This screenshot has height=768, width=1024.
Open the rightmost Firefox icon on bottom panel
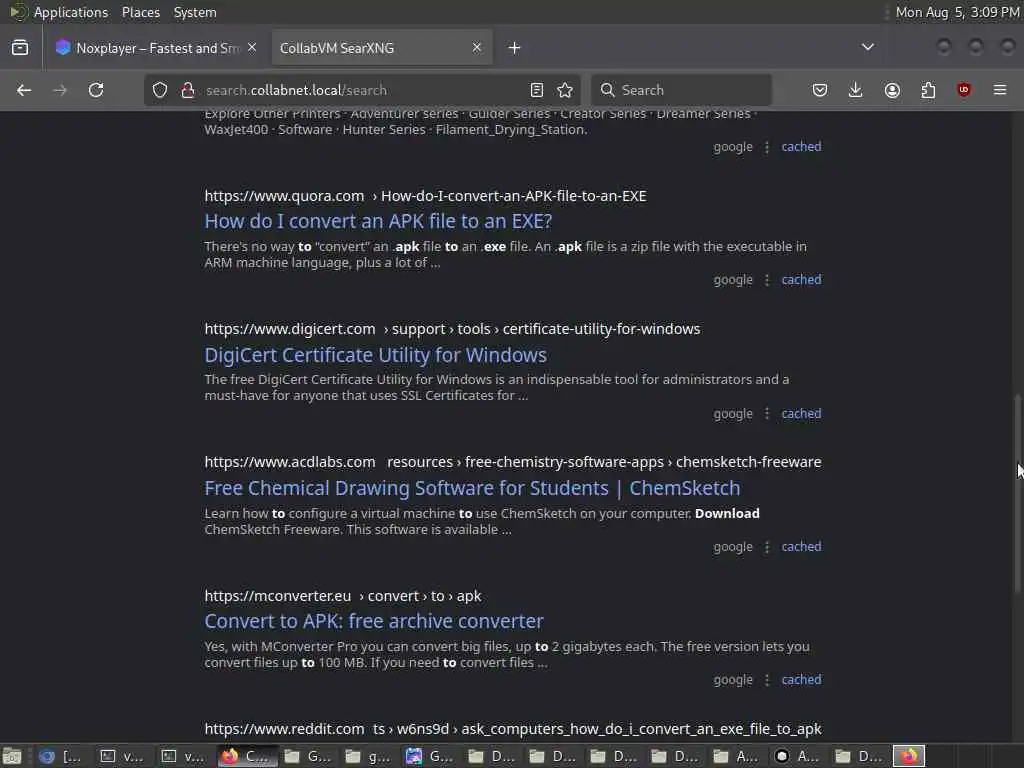(909, 756)
